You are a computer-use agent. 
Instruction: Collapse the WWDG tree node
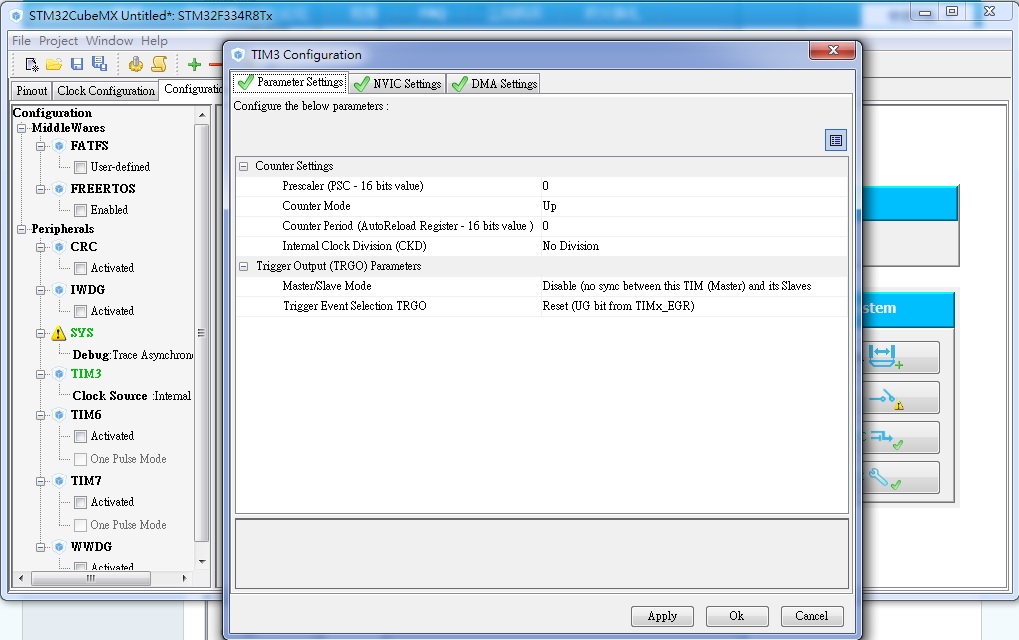[40, 547]
